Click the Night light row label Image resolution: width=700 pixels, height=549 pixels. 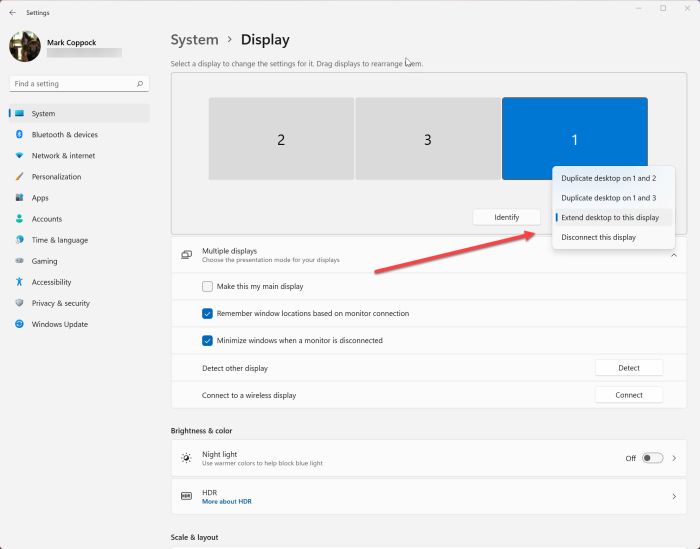220,454
